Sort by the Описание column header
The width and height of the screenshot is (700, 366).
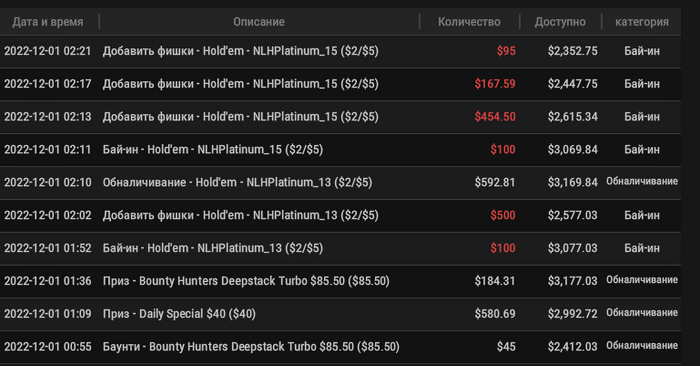tap(259, 22)
